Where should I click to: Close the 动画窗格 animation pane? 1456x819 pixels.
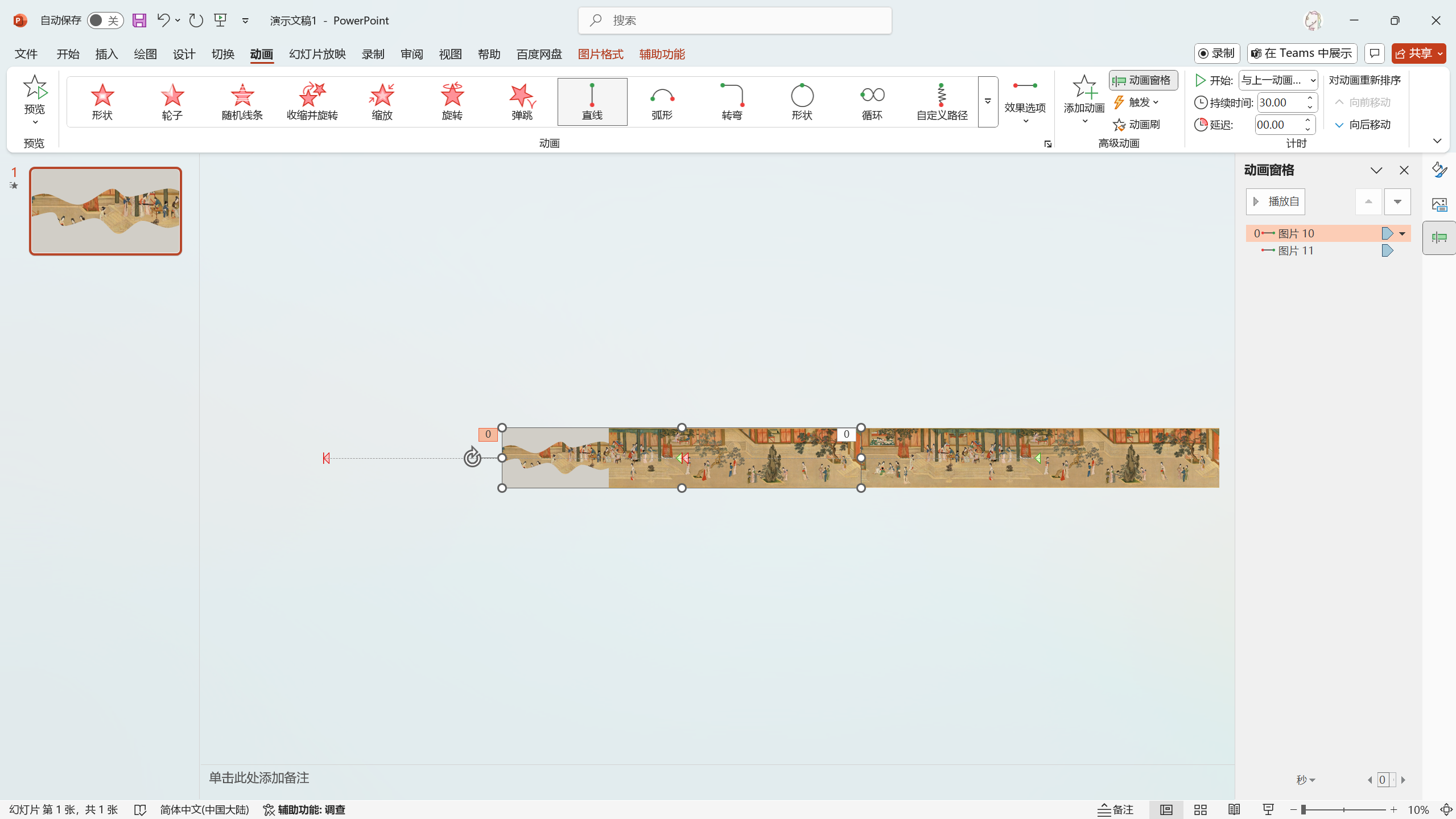click(1404, 170)
